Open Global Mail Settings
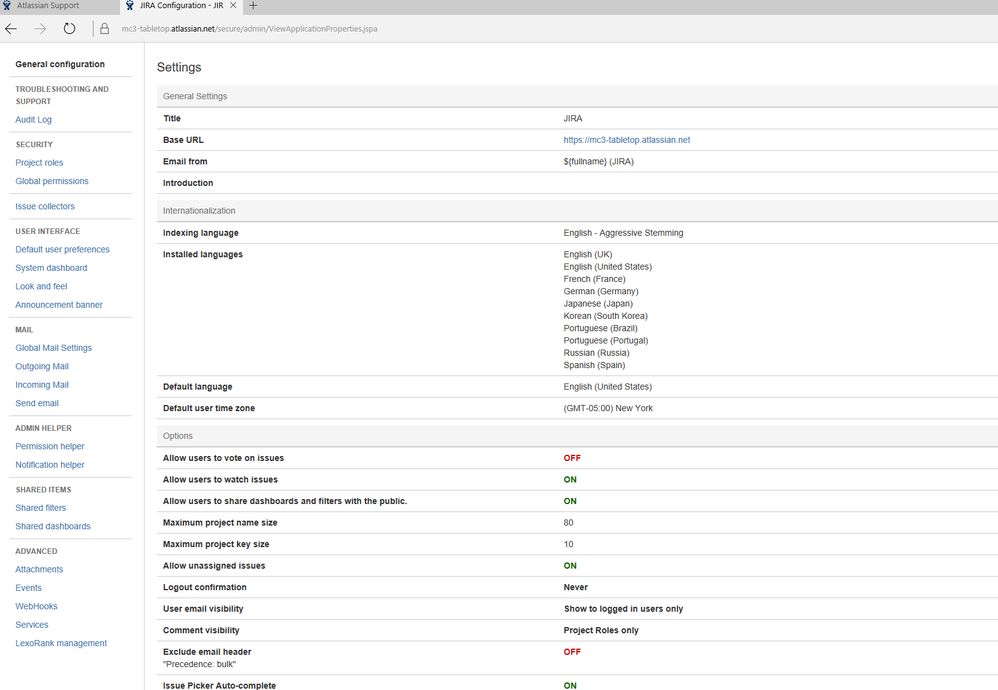Image resolution: width=998 pixels, height=690 pixels. tap(53, 348)
